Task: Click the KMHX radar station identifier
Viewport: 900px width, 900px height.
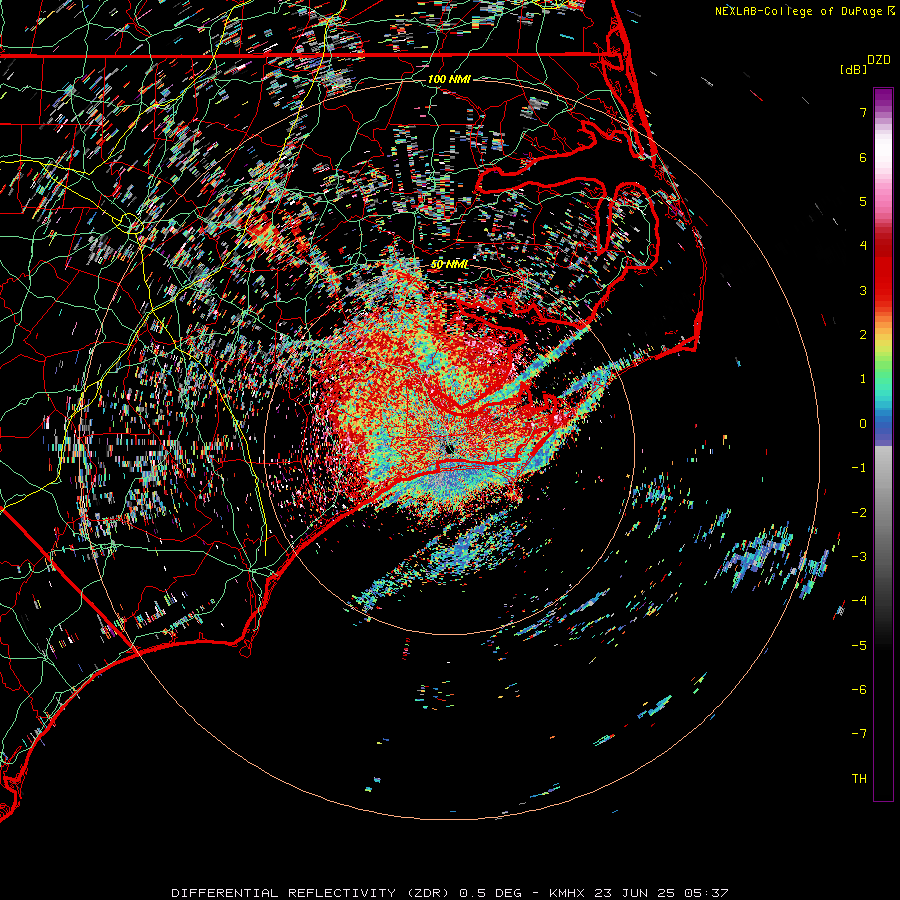Action: coord(567,893)
